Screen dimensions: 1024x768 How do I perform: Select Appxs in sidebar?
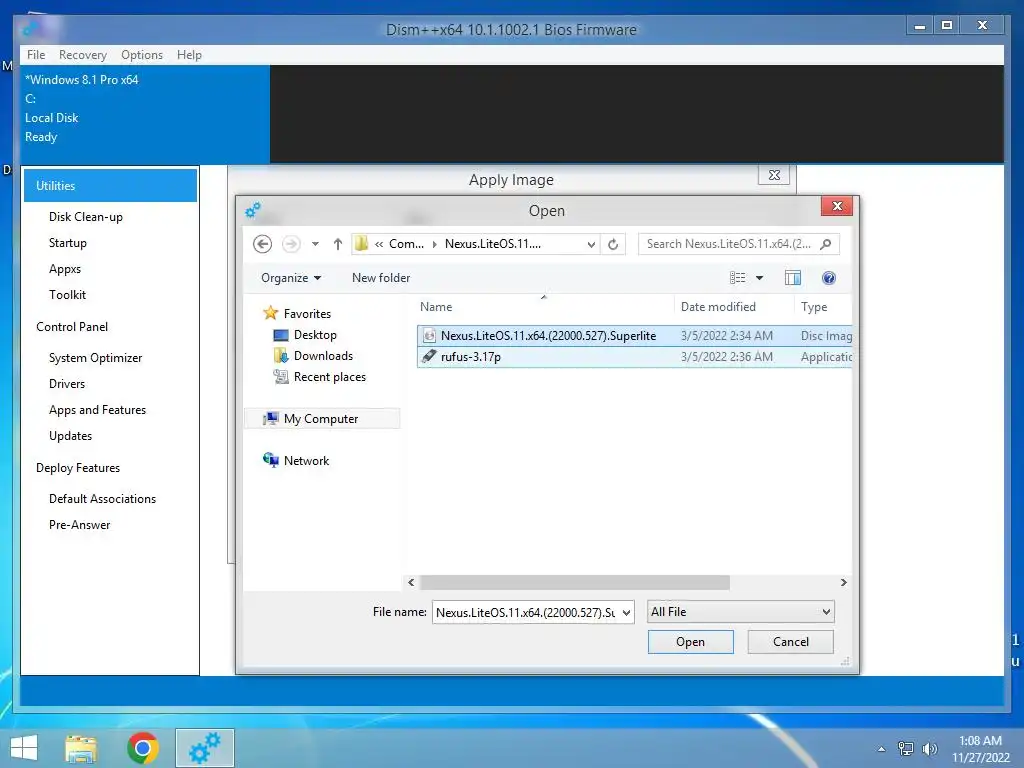tap(65, 269)
